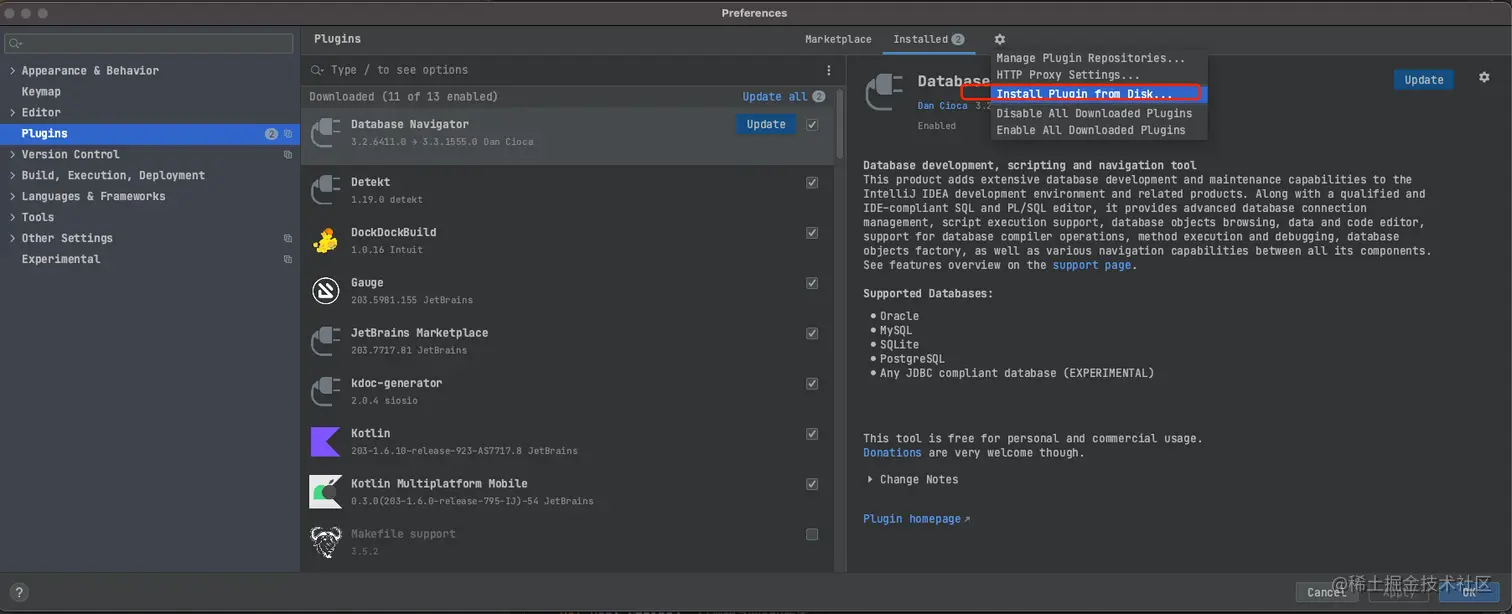The image size is (1512, 614).
Task: Expand the Change Notes disclosure triangle
Action: point(869,480)
